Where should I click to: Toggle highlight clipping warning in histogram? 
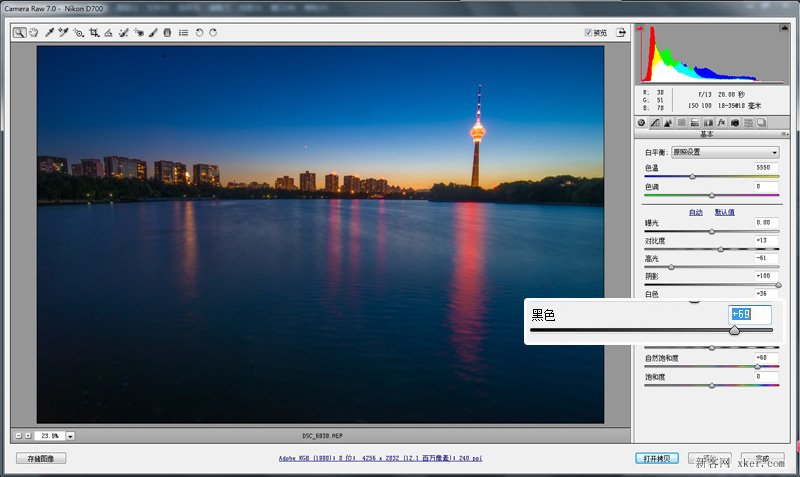pyautogui.click(x=785, y=28)
